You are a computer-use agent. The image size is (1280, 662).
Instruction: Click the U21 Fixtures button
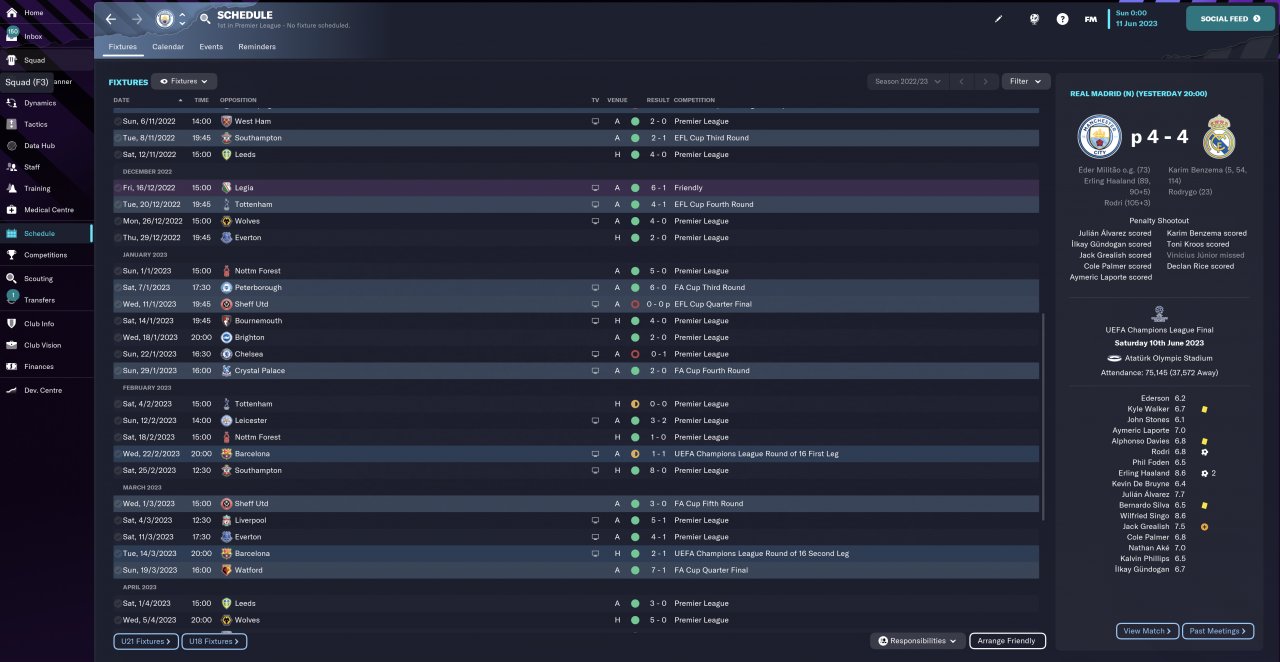coord(145,641)
